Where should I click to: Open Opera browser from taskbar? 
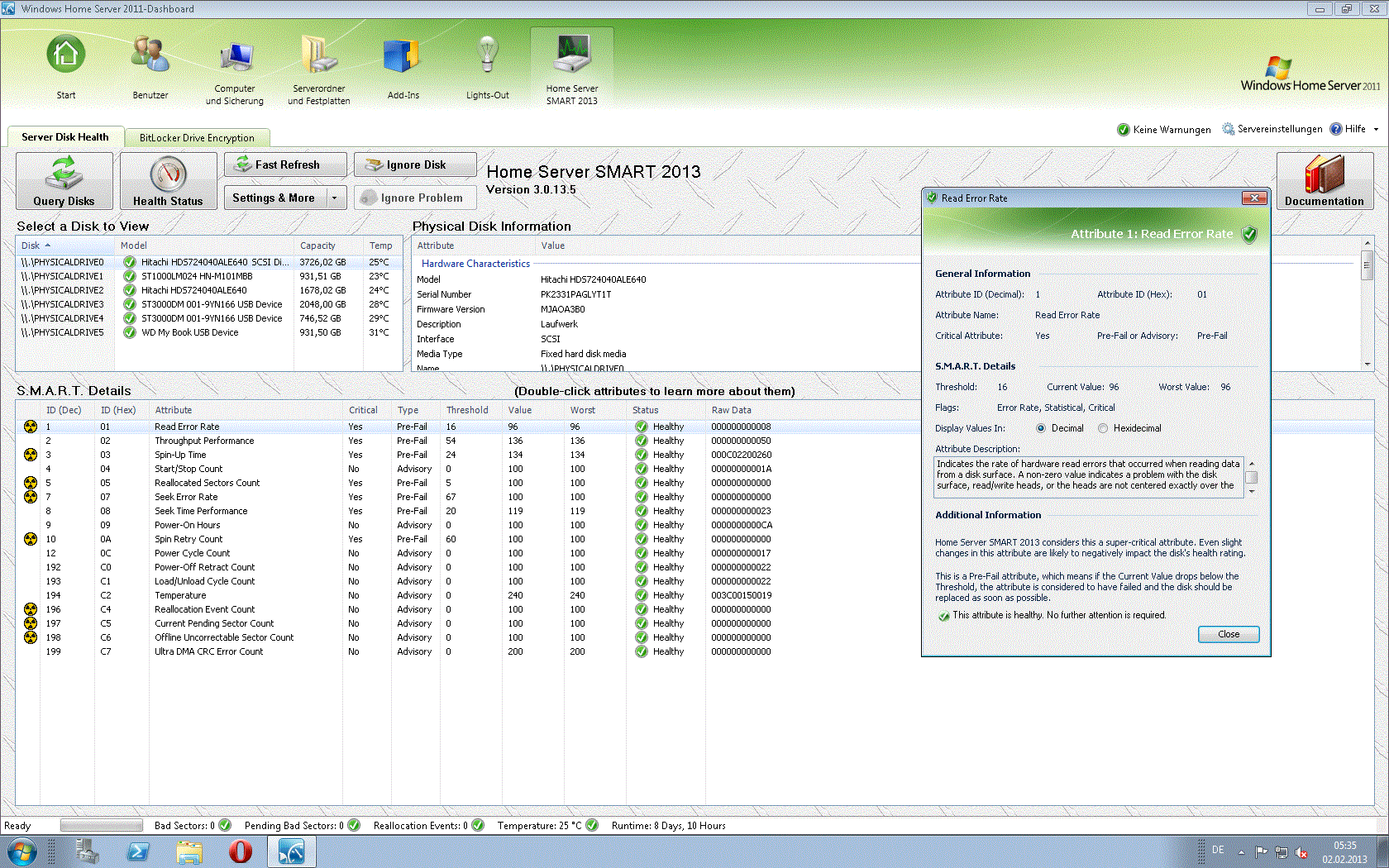[241, 851]
